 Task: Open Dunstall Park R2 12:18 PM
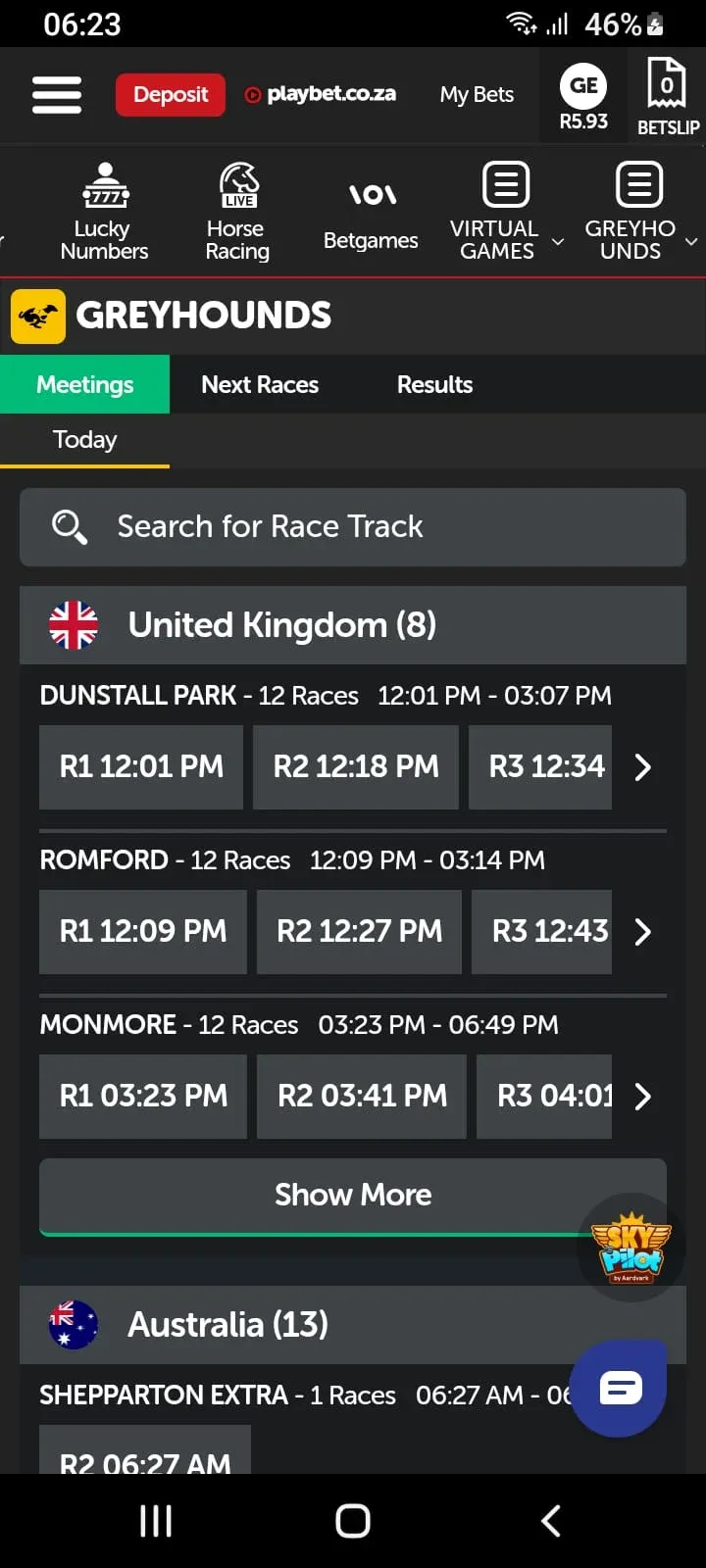point(356,766)
